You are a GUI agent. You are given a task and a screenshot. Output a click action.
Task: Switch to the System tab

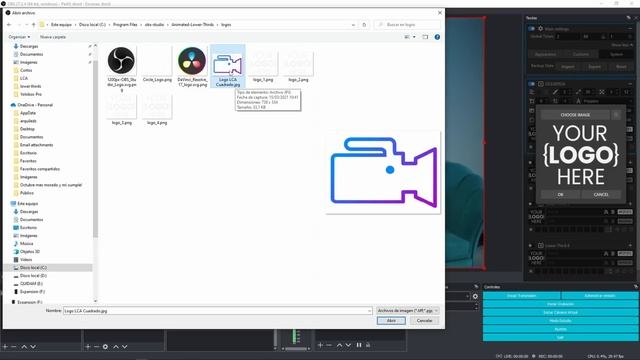616,54
